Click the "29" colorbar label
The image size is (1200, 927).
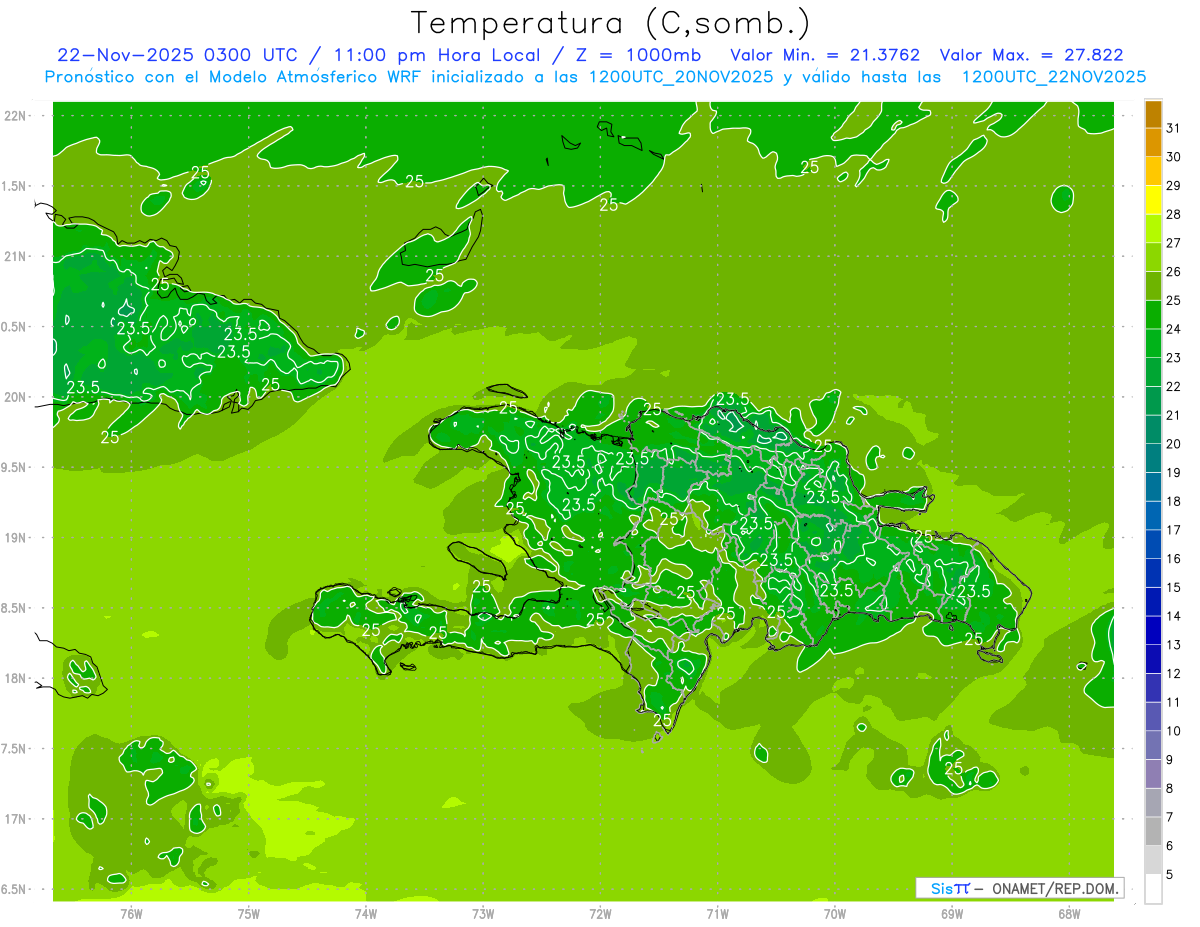coord(1174,186)
